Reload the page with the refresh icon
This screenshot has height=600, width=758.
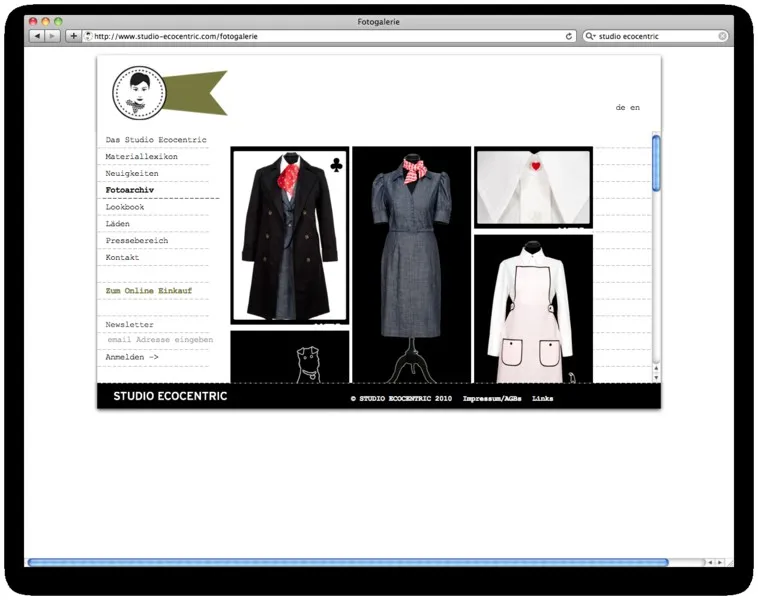tap(568, 36)
